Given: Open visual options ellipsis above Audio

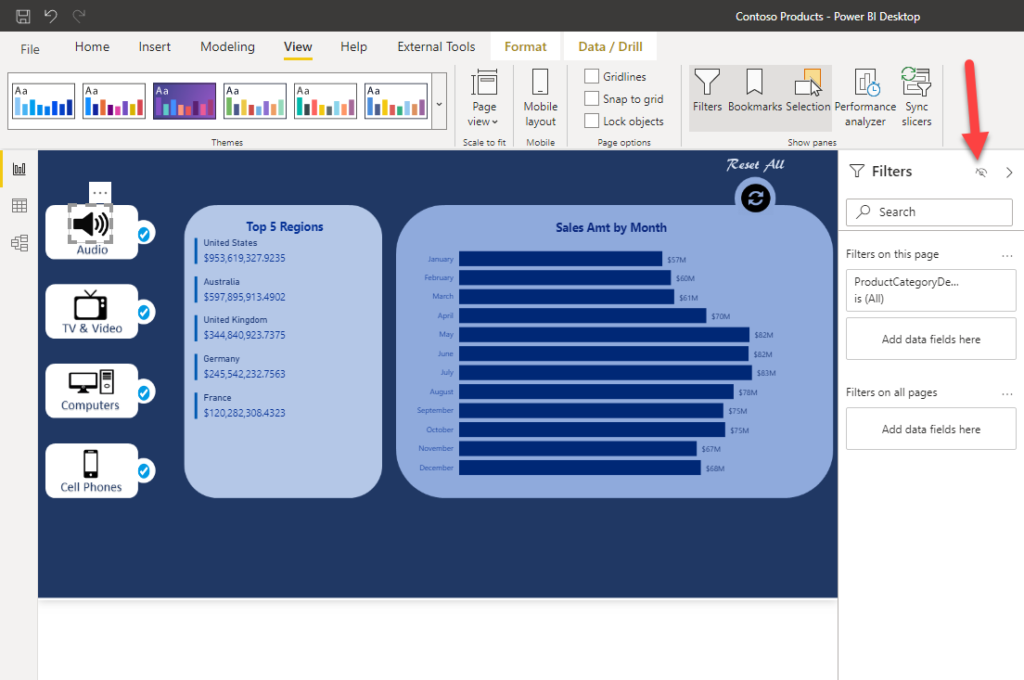Looking at the screenshot, I should 100,193.
